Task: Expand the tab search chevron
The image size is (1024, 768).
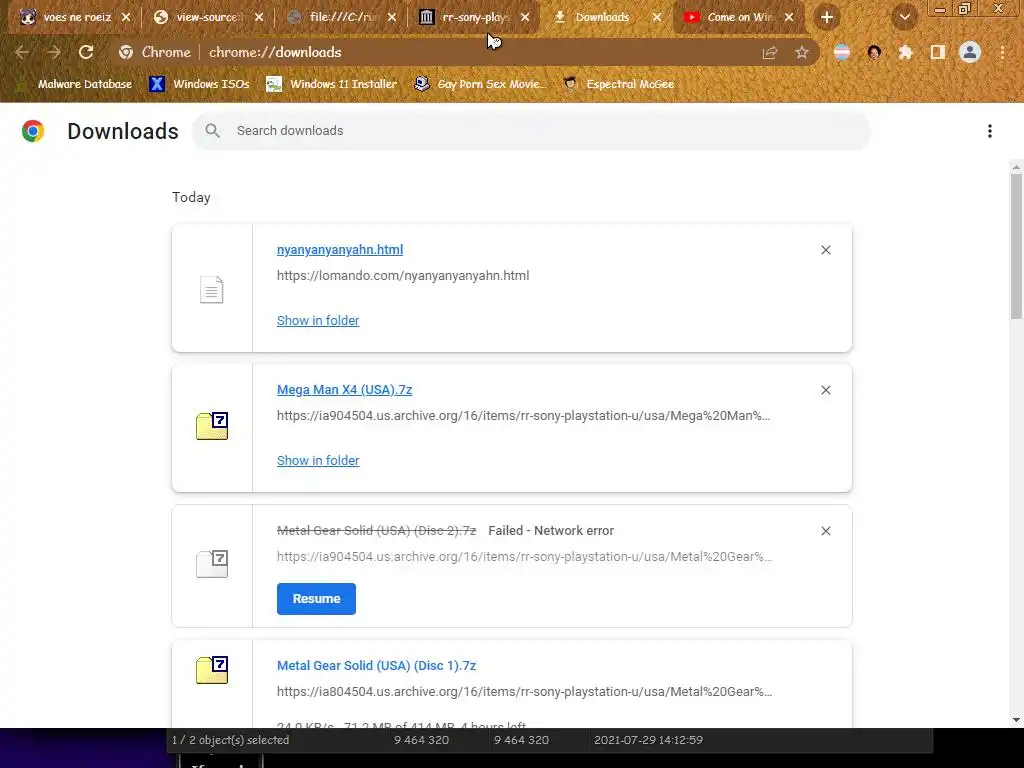Action: point(904,18)
